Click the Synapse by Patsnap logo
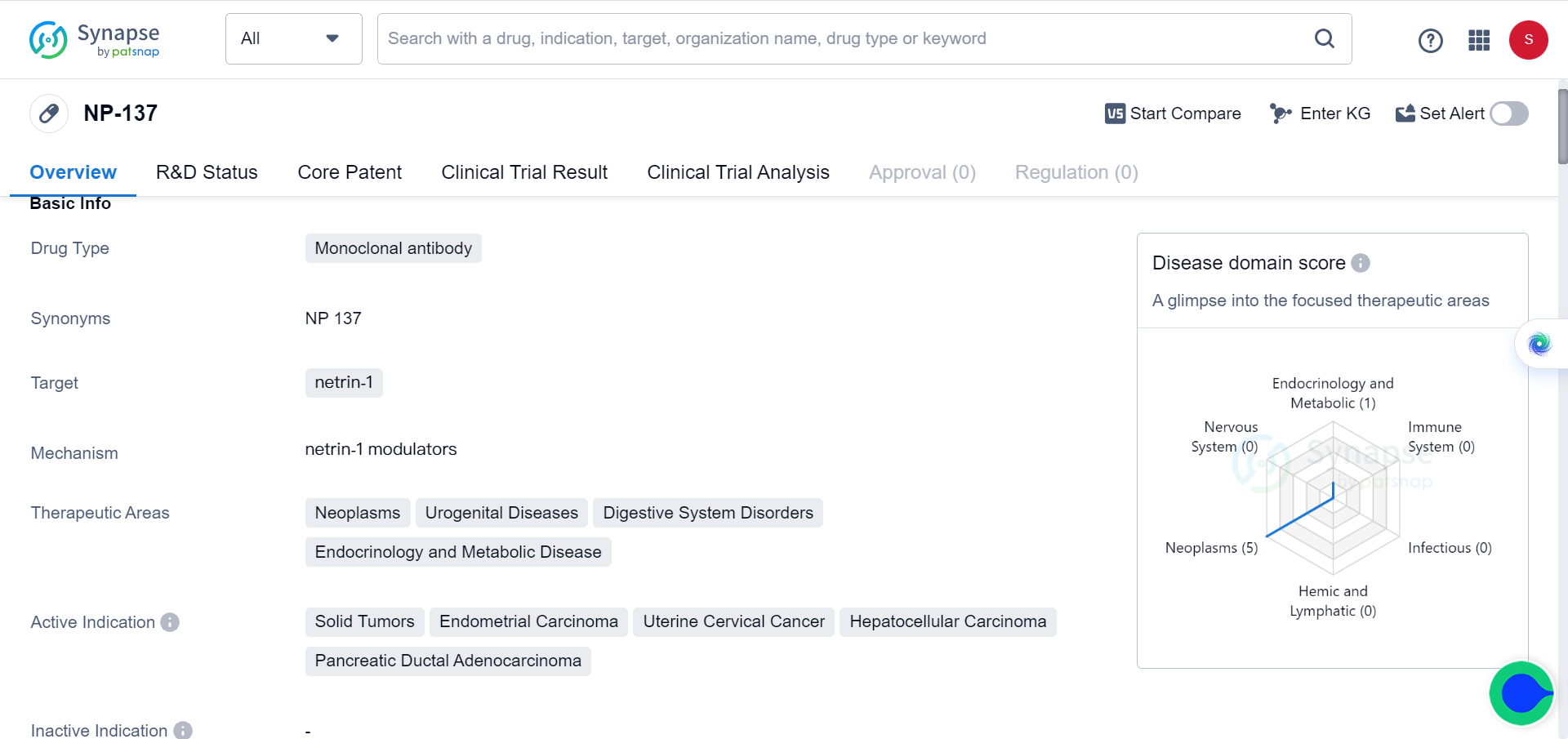This screenshot has height=739, width=1568. click(x=94, y=39)
